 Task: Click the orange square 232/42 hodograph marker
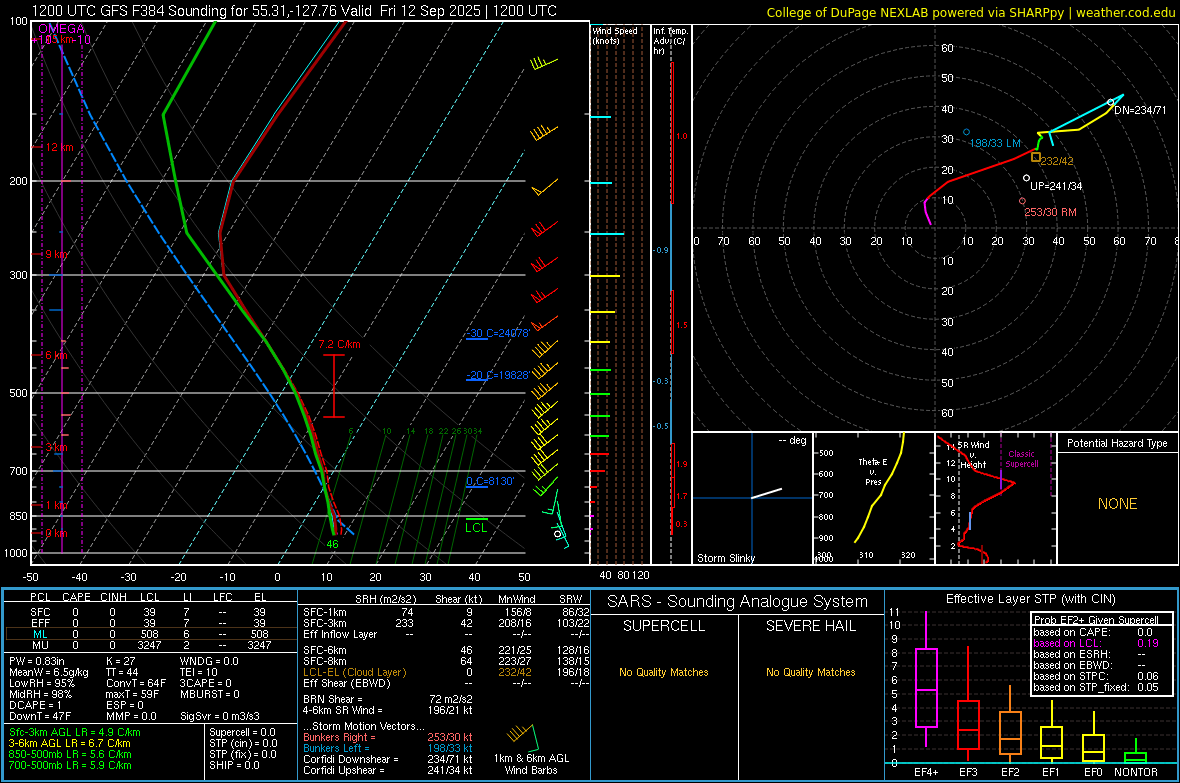pyautogui.click(x=1036, y=157)
